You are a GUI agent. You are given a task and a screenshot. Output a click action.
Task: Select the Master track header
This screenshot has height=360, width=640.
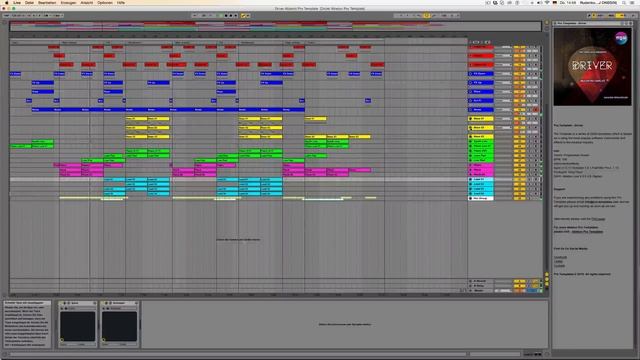481,291
